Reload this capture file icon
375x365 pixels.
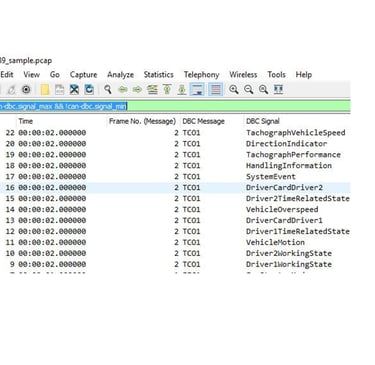pyautogui.click(x=89, y=89)
